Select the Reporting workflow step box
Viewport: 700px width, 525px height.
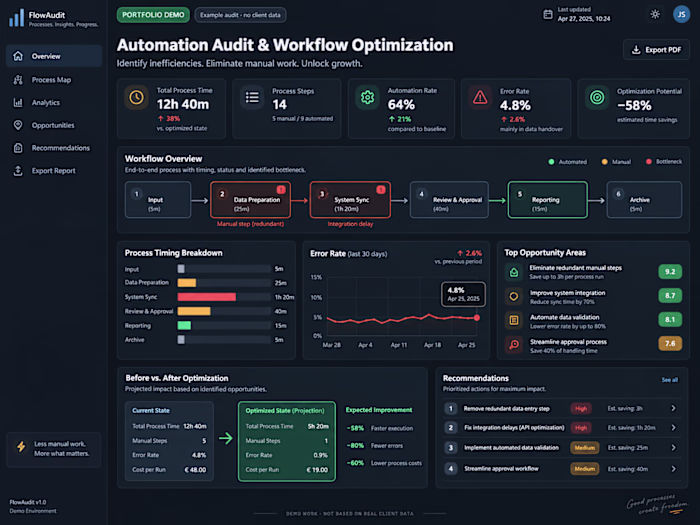tap(547, 200)
